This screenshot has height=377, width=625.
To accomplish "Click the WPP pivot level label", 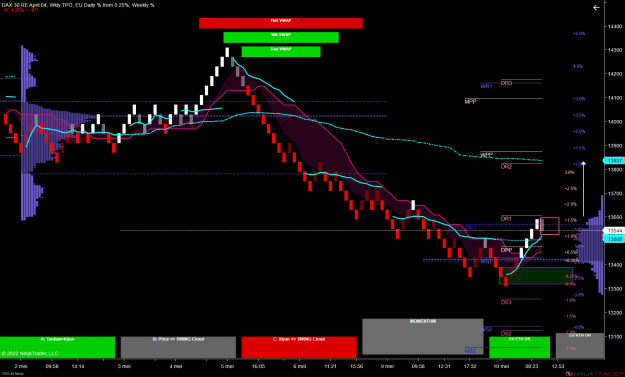I will [486, 155].
